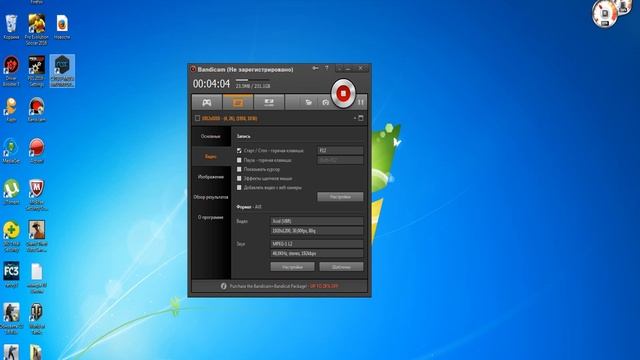Open Driver Booster desktop shortcut

click(11, 71)
